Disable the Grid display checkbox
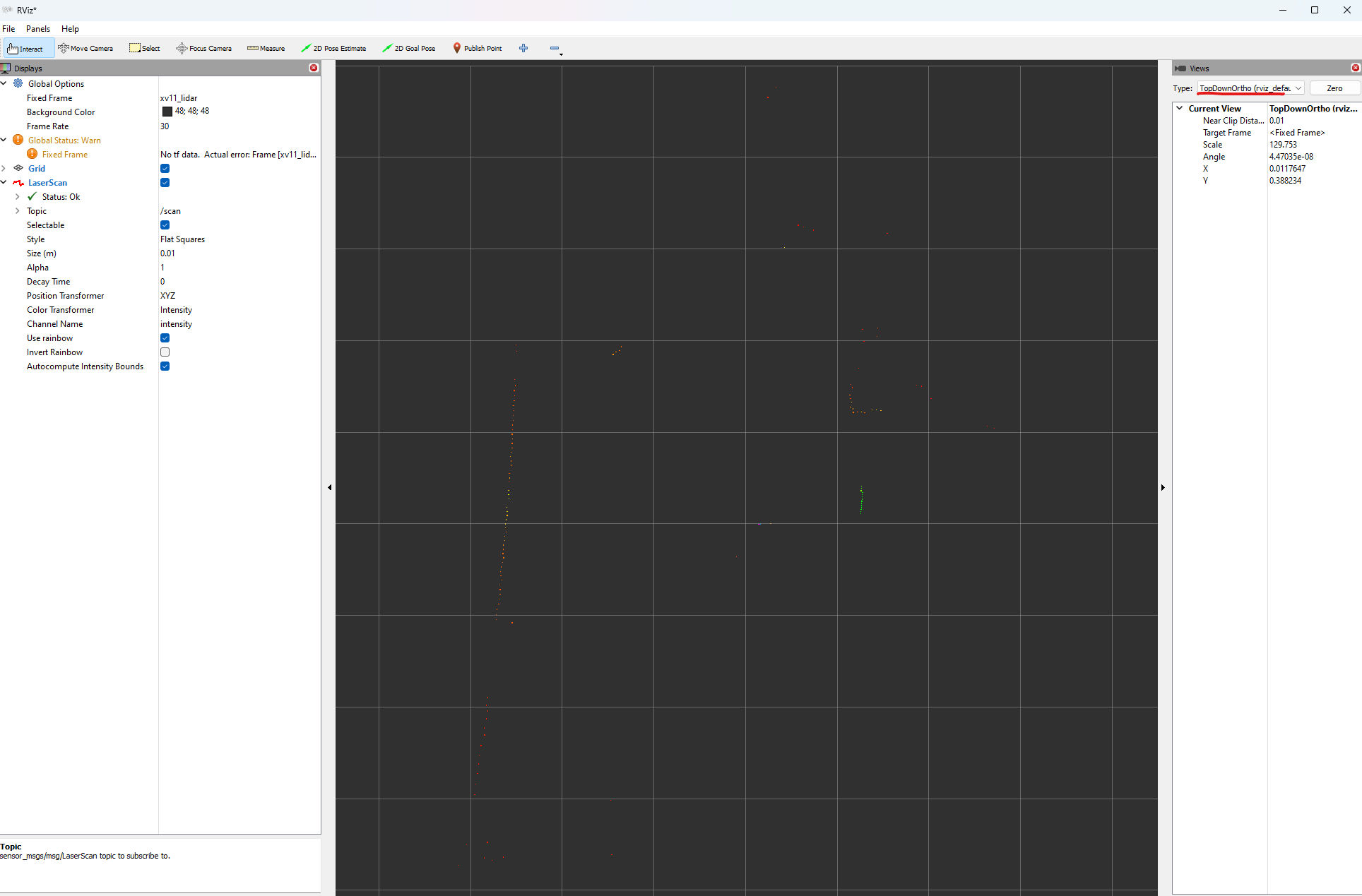This screenshot has width=1362, height=896. pyautogui.click(x=165, y=168)
